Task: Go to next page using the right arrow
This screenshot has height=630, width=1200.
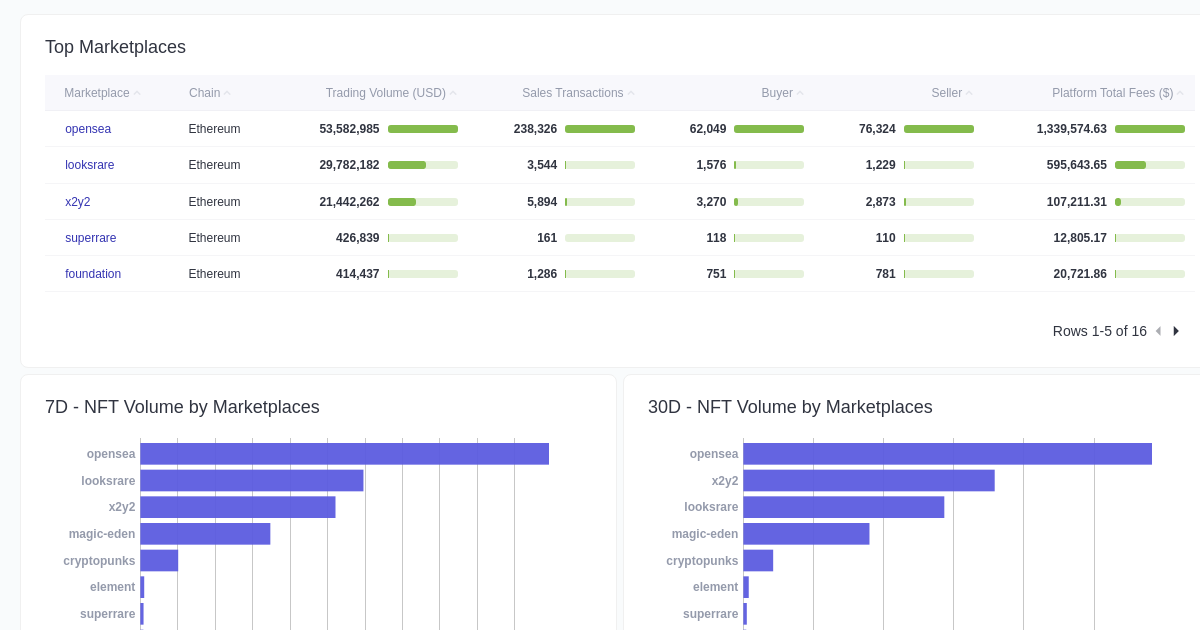Action: pyautogui.click(x=1176, y=331)
